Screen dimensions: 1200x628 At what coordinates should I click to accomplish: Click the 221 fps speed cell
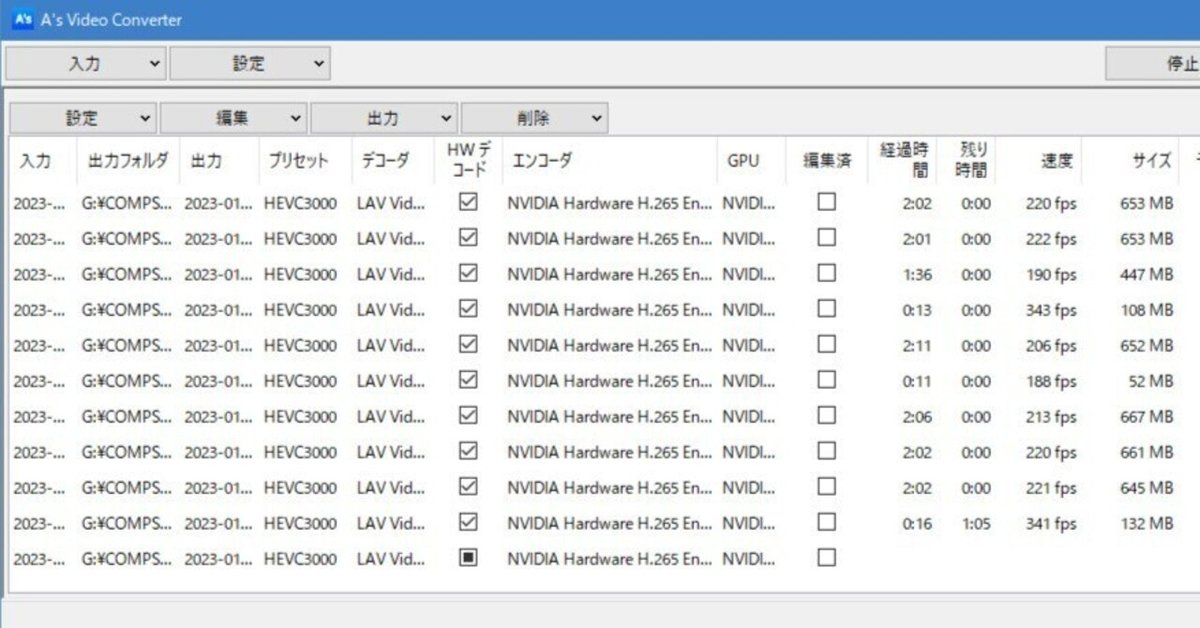(1051, 489)
